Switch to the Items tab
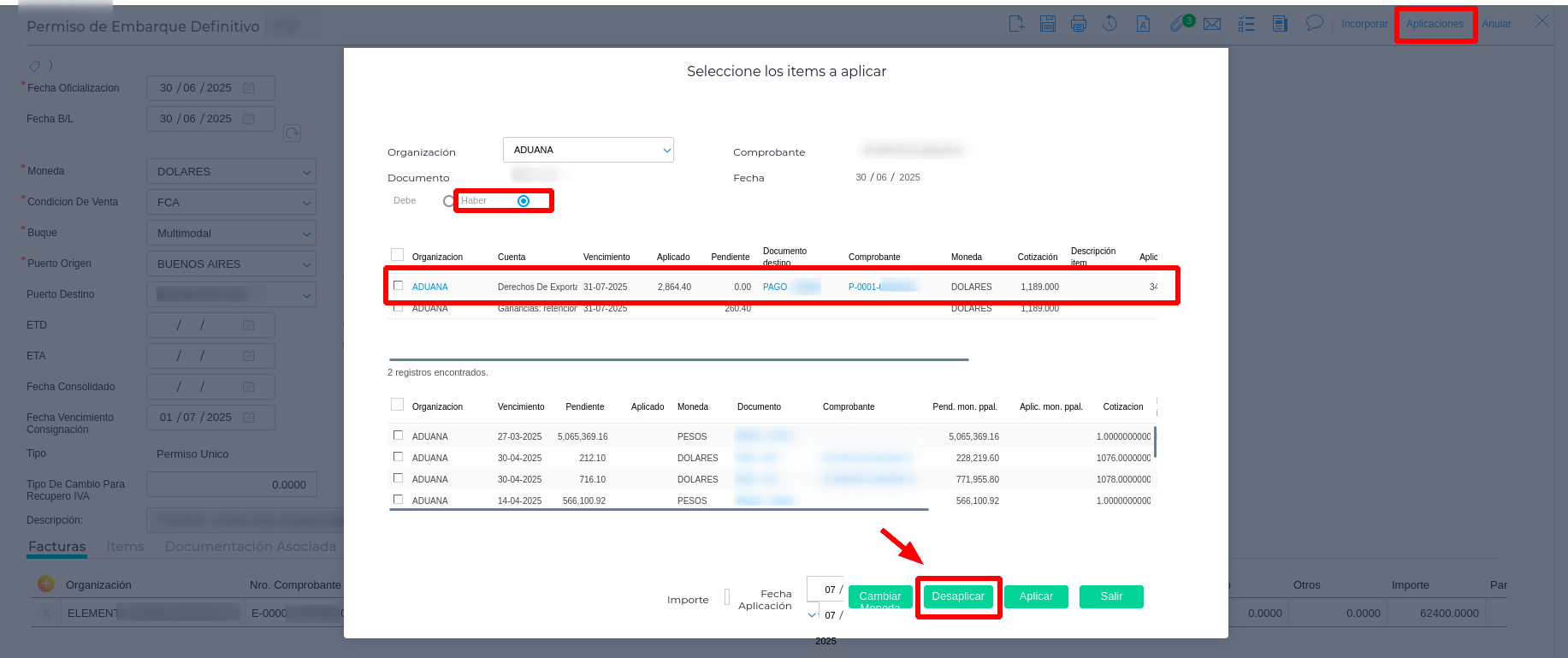1568x658 pixels. 125,546
